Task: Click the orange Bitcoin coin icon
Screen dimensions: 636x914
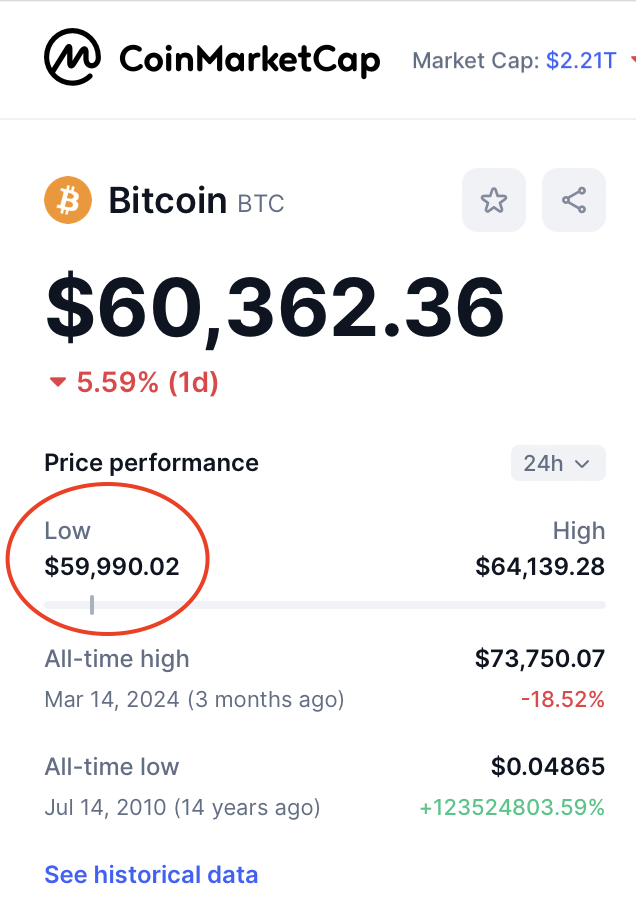Action: (68, 200)
